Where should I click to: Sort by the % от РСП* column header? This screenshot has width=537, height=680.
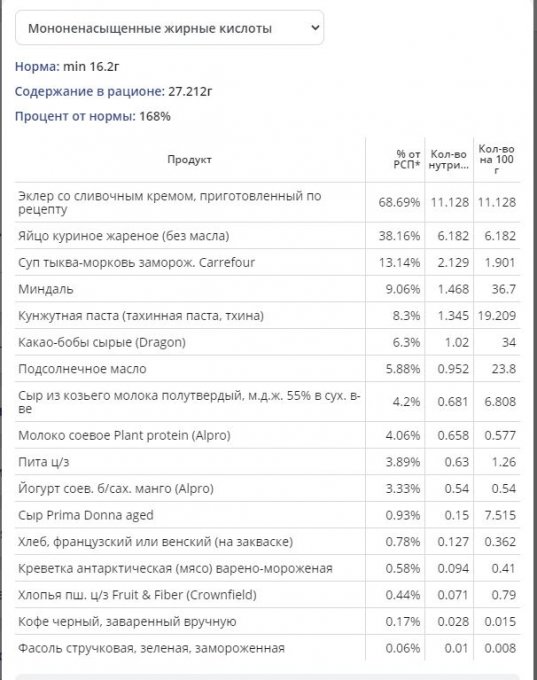click(x=406, y=159)
